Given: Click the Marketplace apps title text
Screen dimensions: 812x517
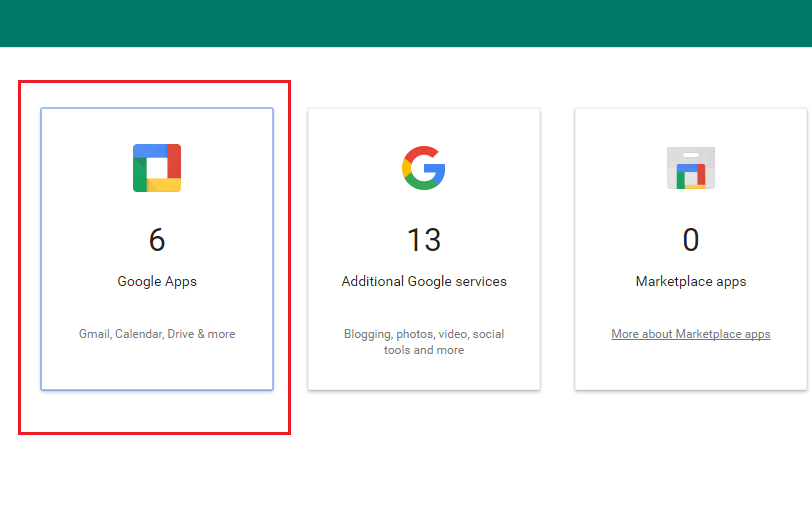Looking at the screenshot, I should [690, 282].
